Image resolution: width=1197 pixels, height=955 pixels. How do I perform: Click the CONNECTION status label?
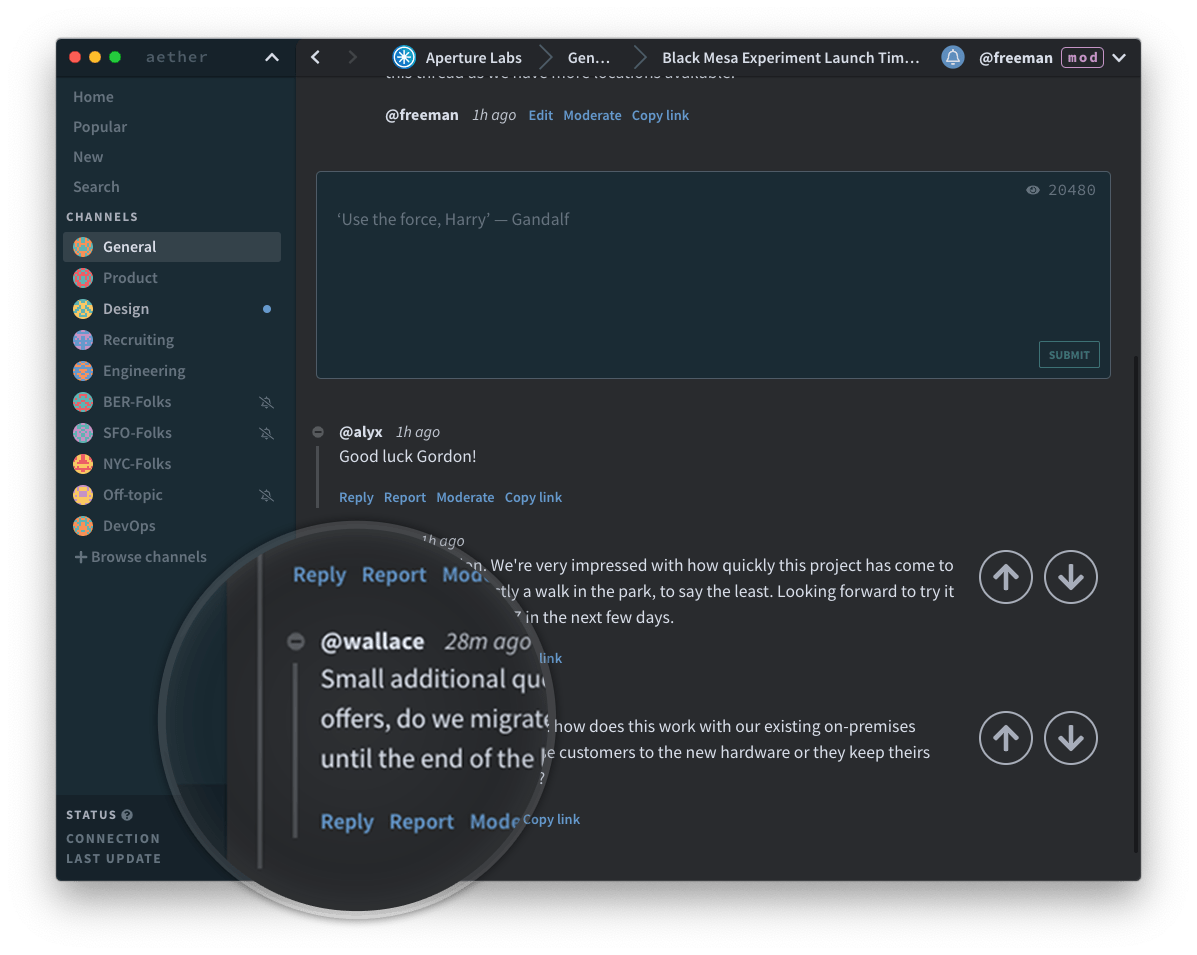coord(113,838)
